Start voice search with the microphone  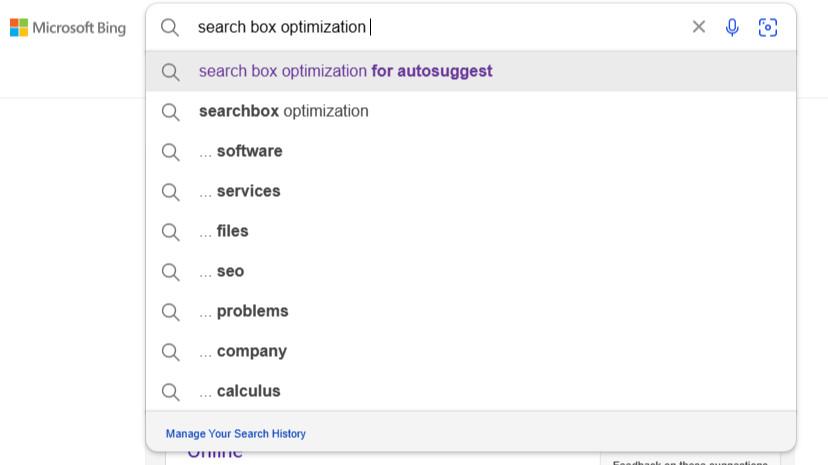(732, 27)
